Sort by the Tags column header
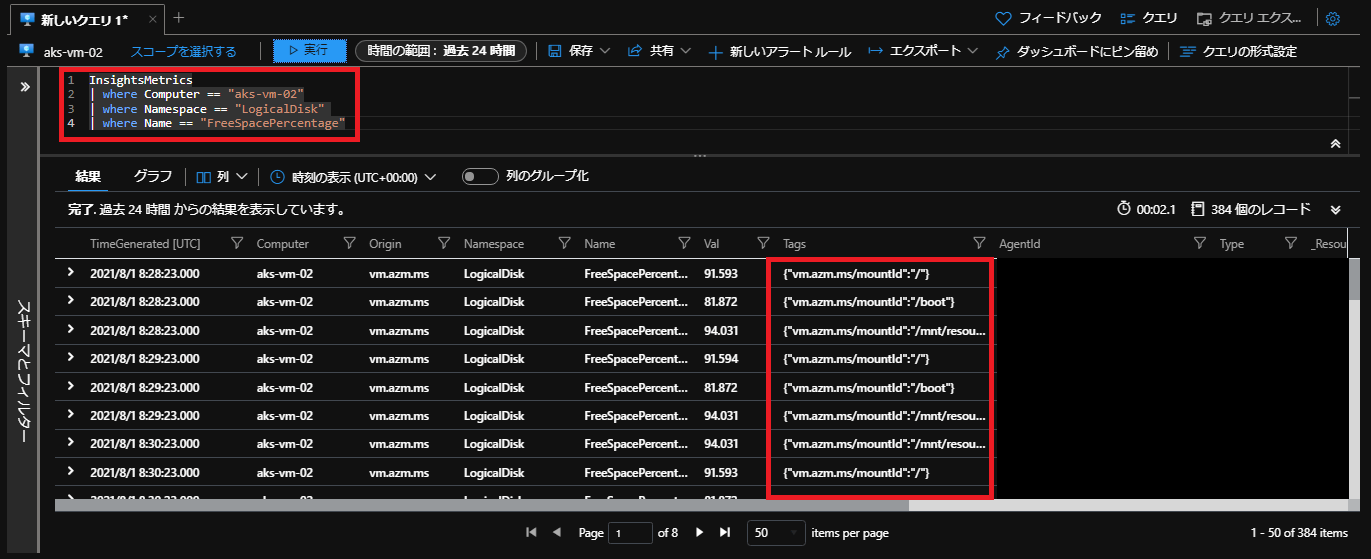The image size is (1371, 559). pos(794,244)
